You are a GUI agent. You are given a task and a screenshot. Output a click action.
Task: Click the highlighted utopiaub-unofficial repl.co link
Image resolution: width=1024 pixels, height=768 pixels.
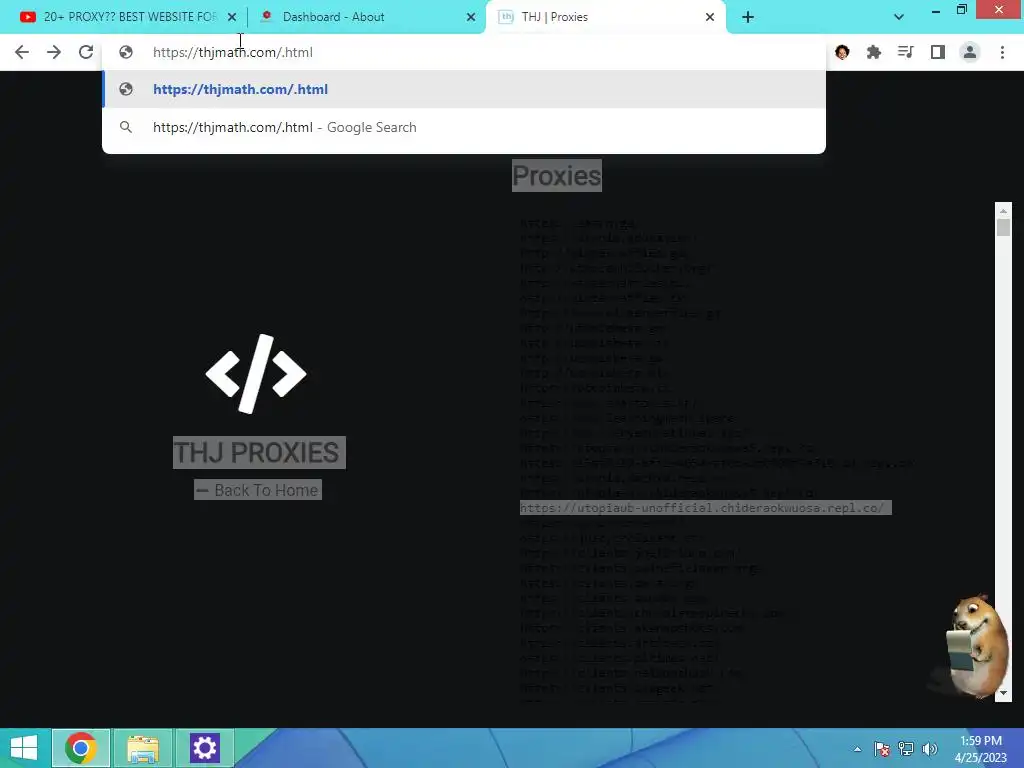(x=705, y=508)
